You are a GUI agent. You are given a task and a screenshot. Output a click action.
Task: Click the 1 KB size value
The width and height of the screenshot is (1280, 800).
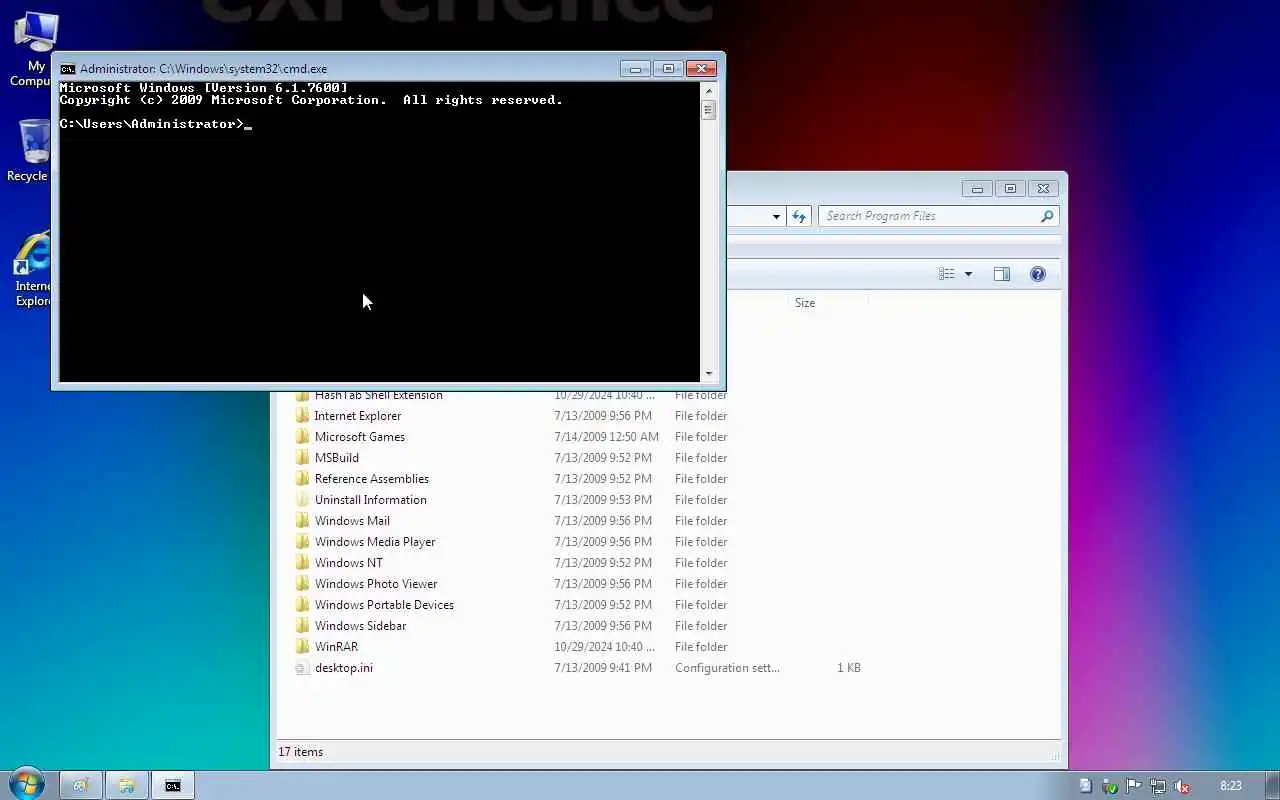(x=849, y=668)
